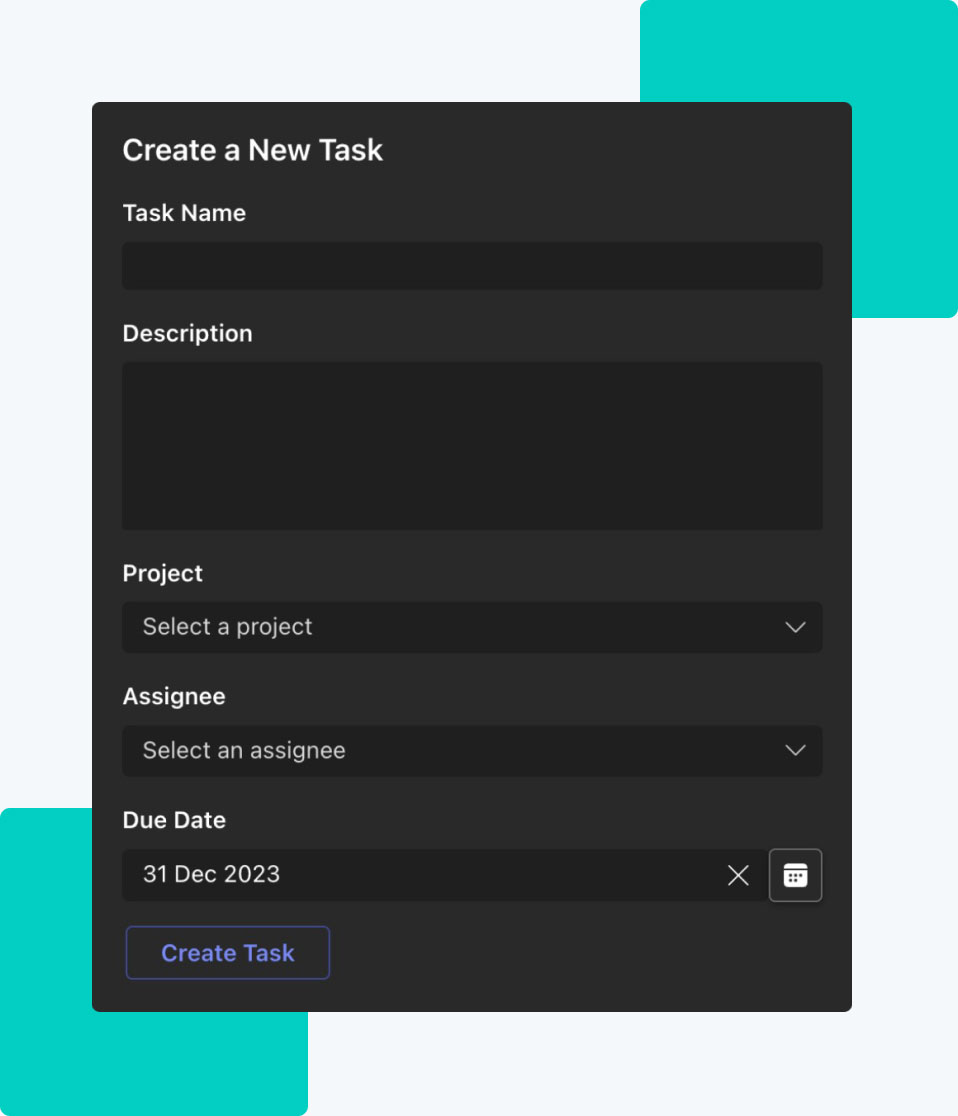This screenshot has width=958, height=1116.
Task: Click the Assignee field label
Action: (174, 697)
